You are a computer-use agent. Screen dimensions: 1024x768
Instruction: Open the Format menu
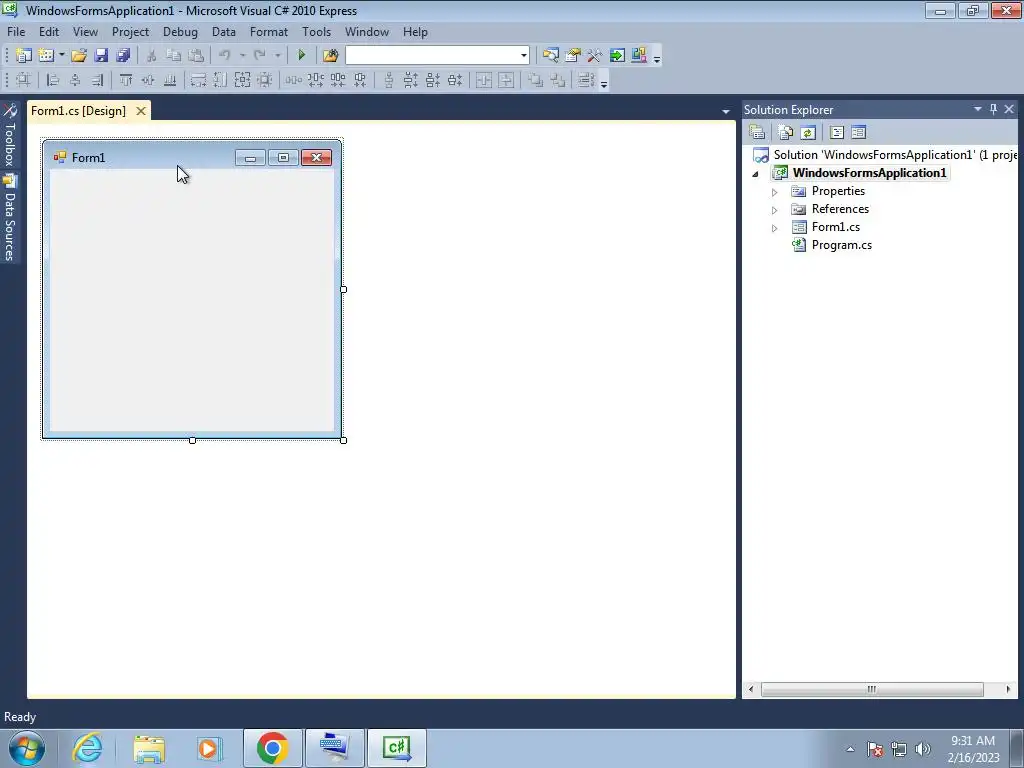point(268,31)
